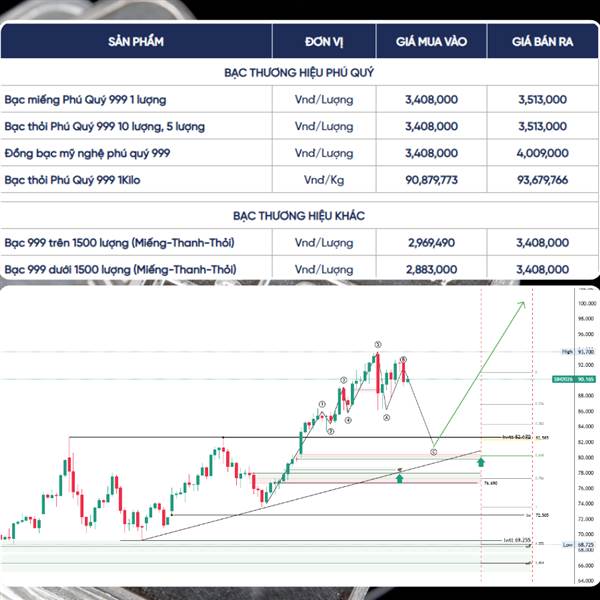Click the circled wave B label

403,359
